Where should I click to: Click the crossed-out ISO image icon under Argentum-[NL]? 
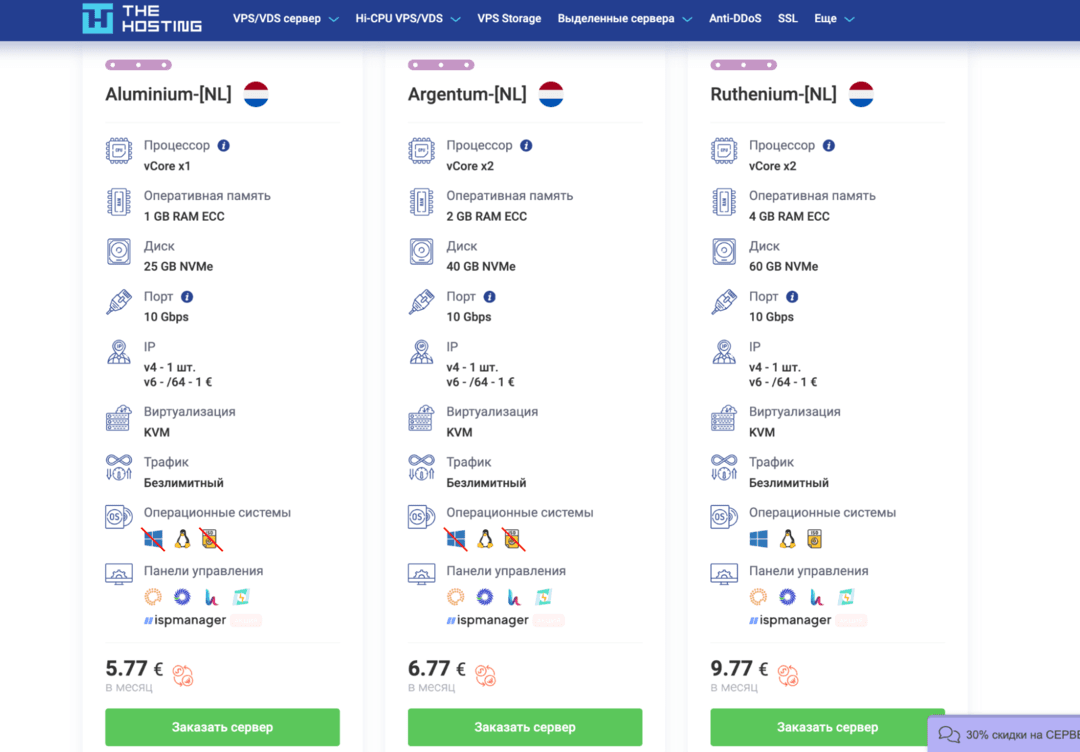511,539
